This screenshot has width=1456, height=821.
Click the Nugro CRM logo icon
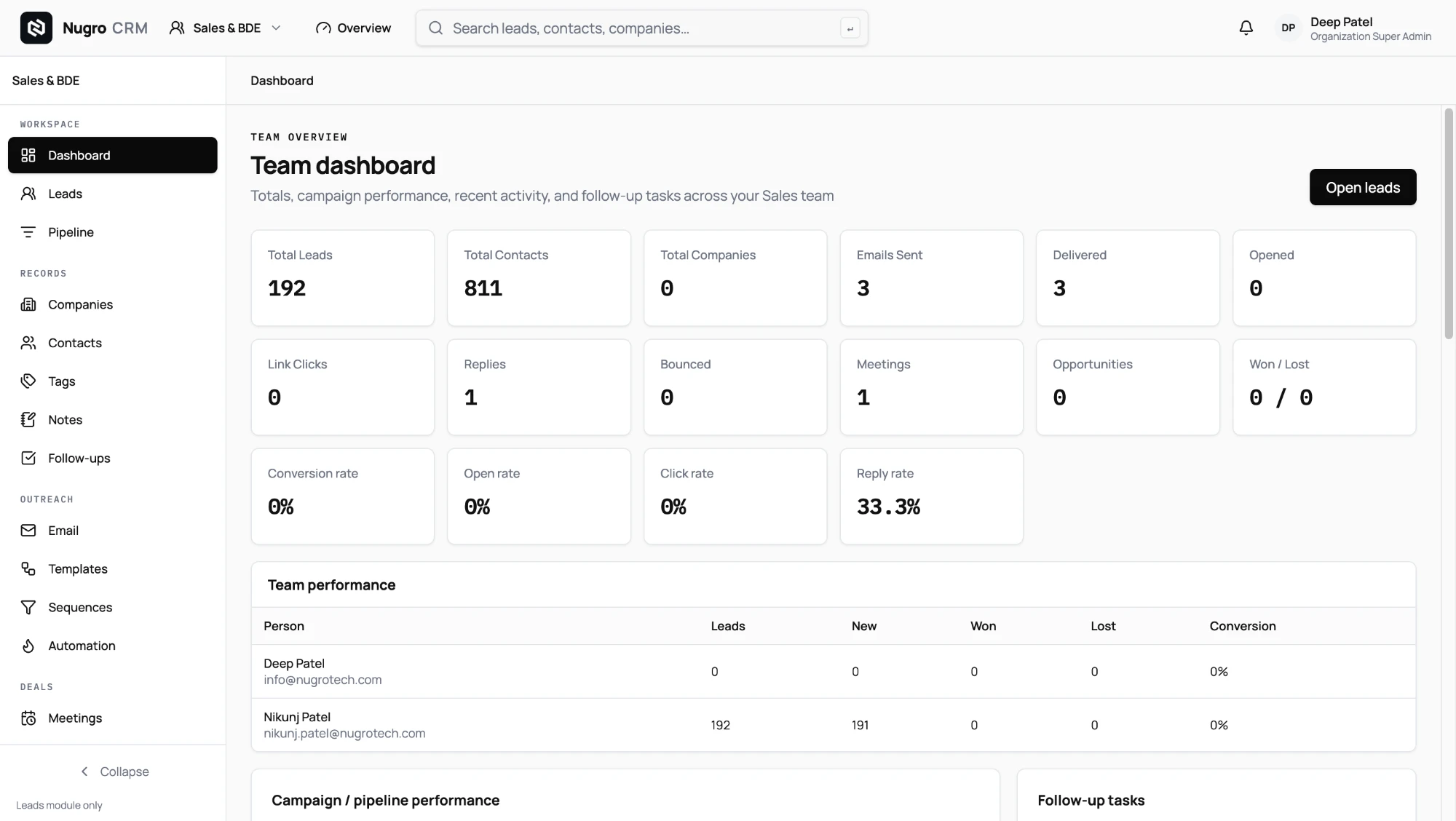tap(36, 28)
